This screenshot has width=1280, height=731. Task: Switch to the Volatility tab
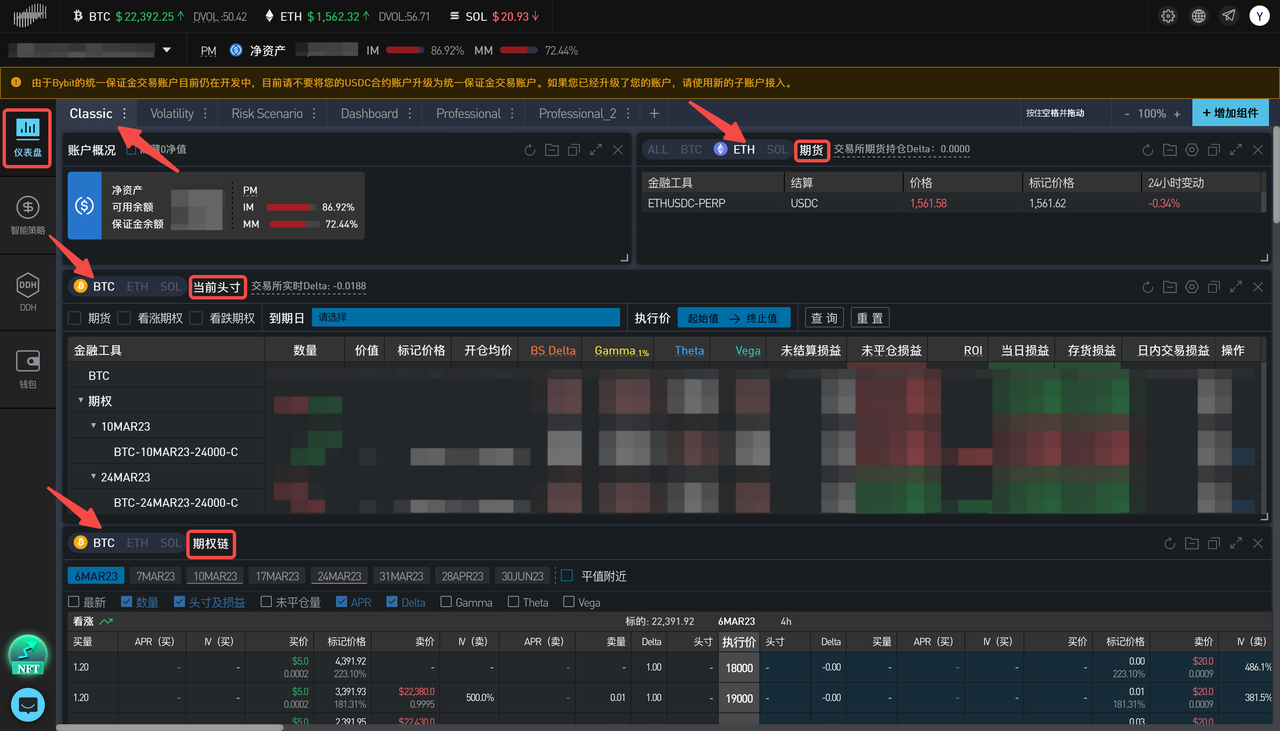click(x=172, y=113)
